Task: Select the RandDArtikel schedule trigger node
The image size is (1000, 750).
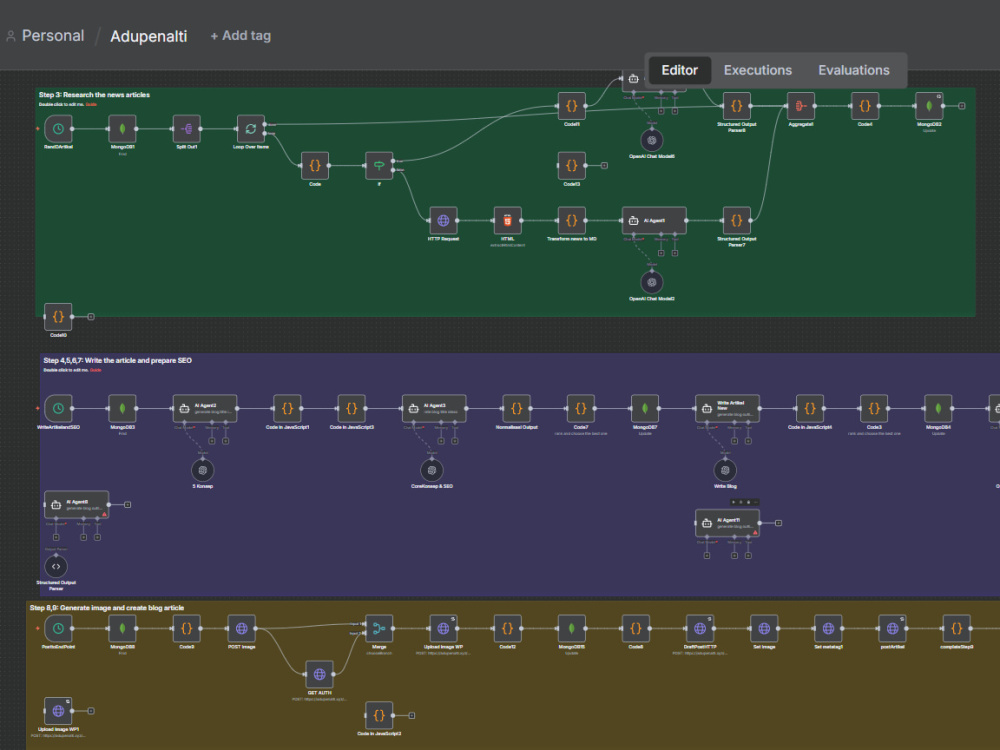Action: [x=58, y=129]
